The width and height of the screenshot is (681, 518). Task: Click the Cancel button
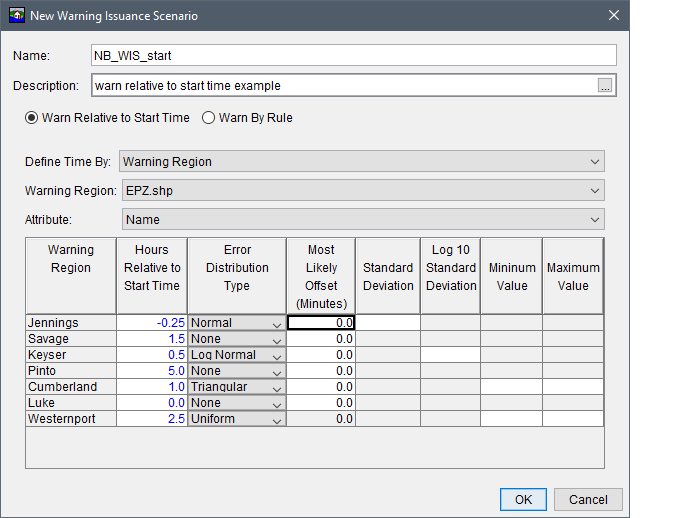point(588,499)
